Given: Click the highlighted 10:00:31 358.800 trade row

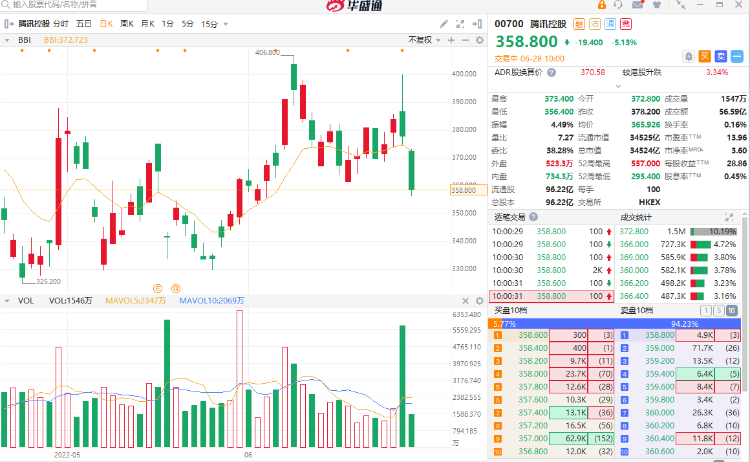Looking at the screenshot, I should 551,297.
